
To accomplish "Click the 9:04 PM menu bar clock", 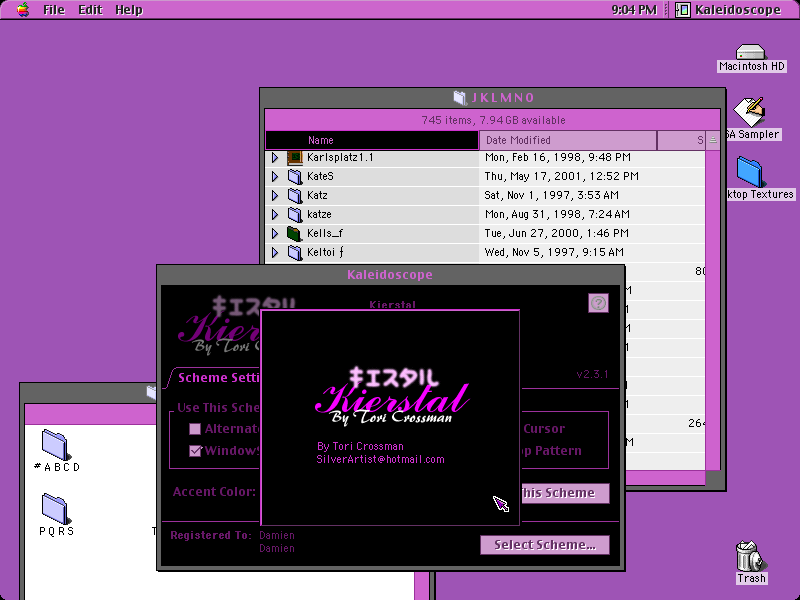I will click(x=634, y=10).
